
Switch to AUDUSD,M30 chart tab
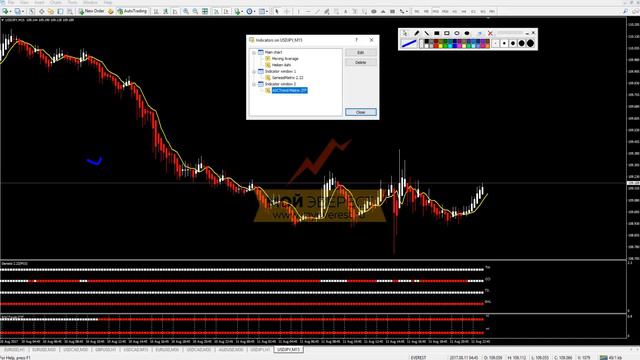click(x=231, y=350)
